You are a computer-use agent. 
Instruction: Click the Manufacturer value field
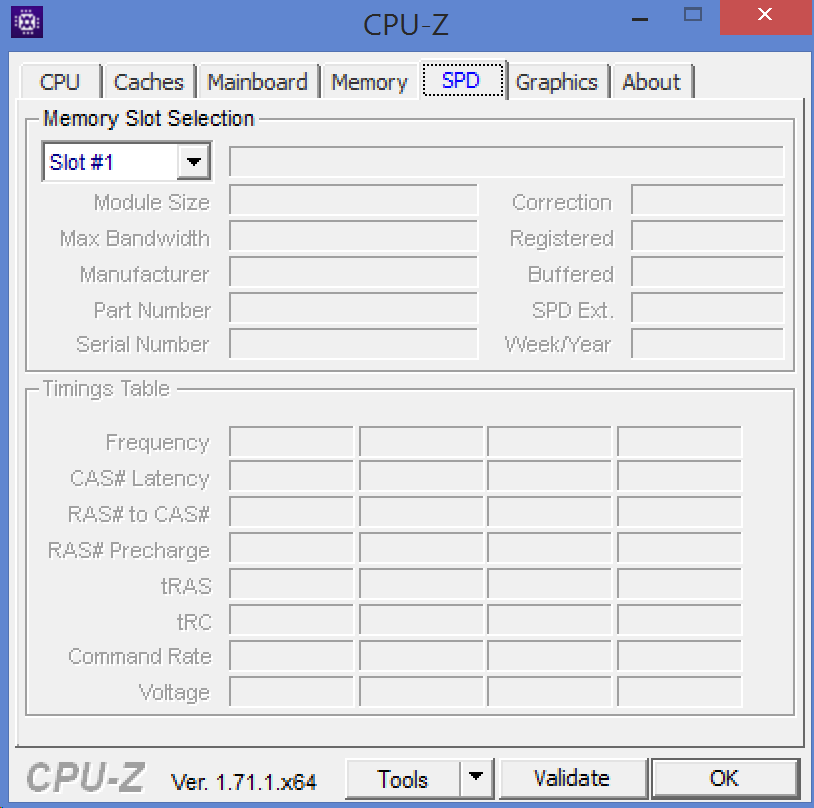point(354,272)
